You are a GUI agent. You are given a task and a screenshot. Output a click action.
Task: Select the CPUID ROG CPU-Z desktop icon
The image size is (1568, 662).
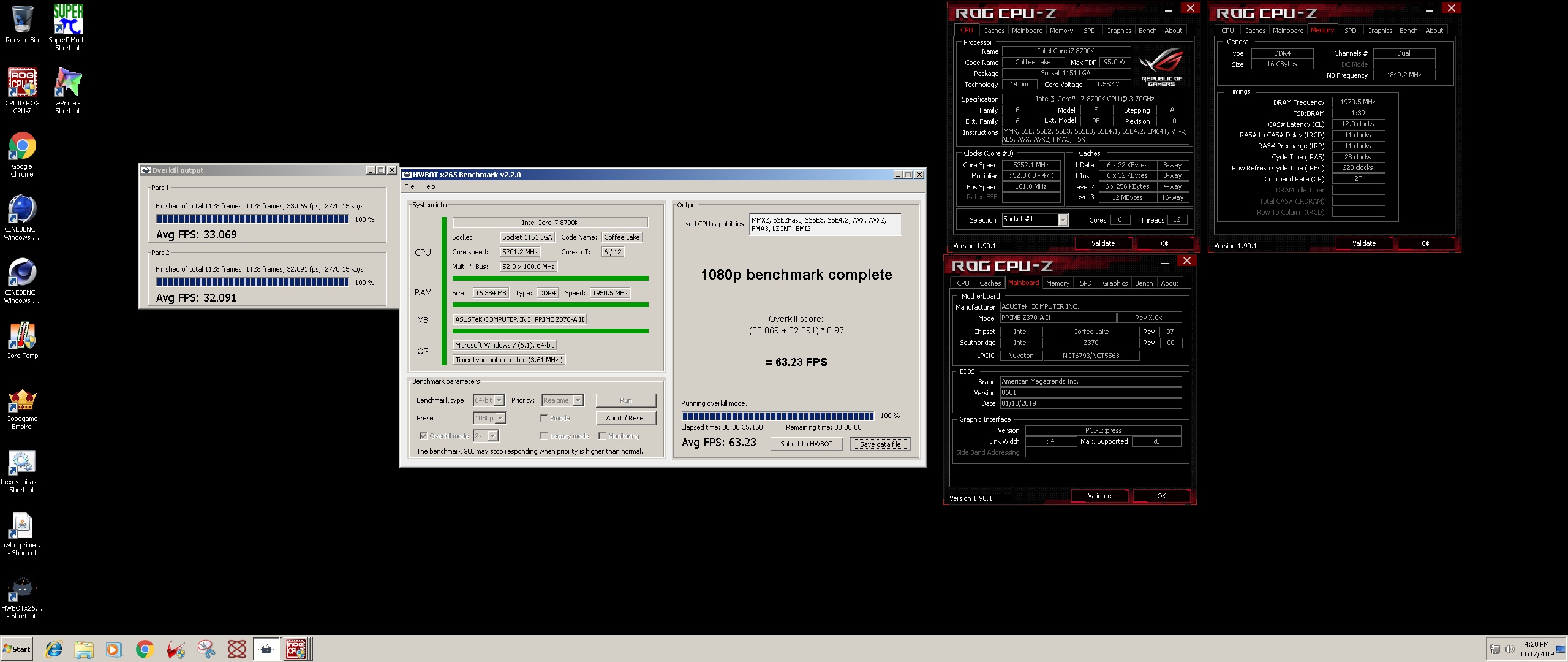pyautogui.click(x=22, y=90)
